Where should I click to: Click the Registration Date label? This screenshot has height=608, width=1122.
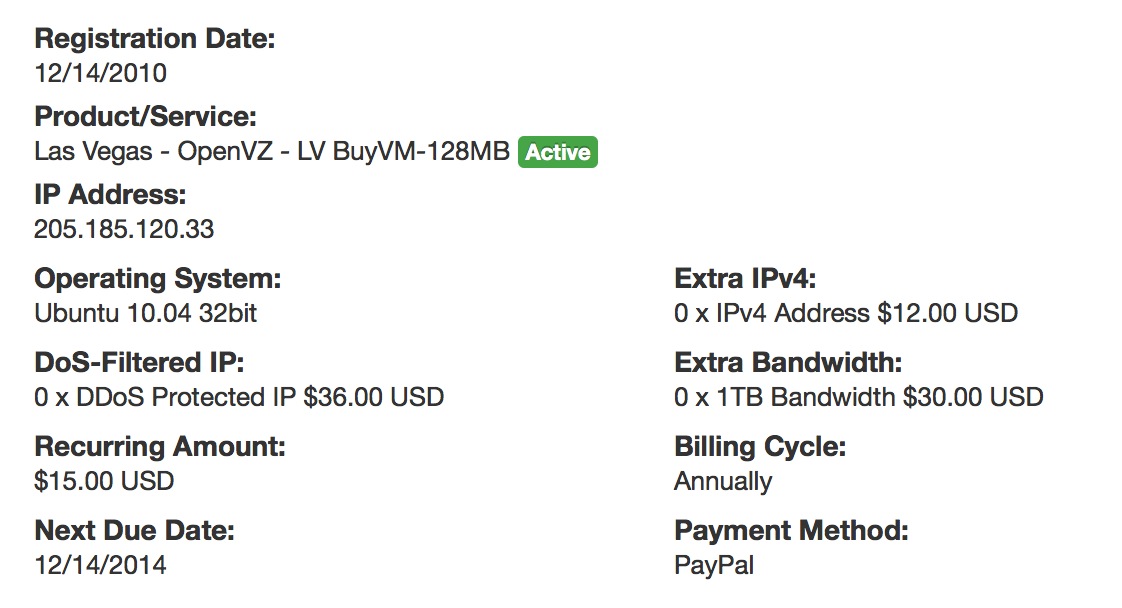tap(155, 39)
